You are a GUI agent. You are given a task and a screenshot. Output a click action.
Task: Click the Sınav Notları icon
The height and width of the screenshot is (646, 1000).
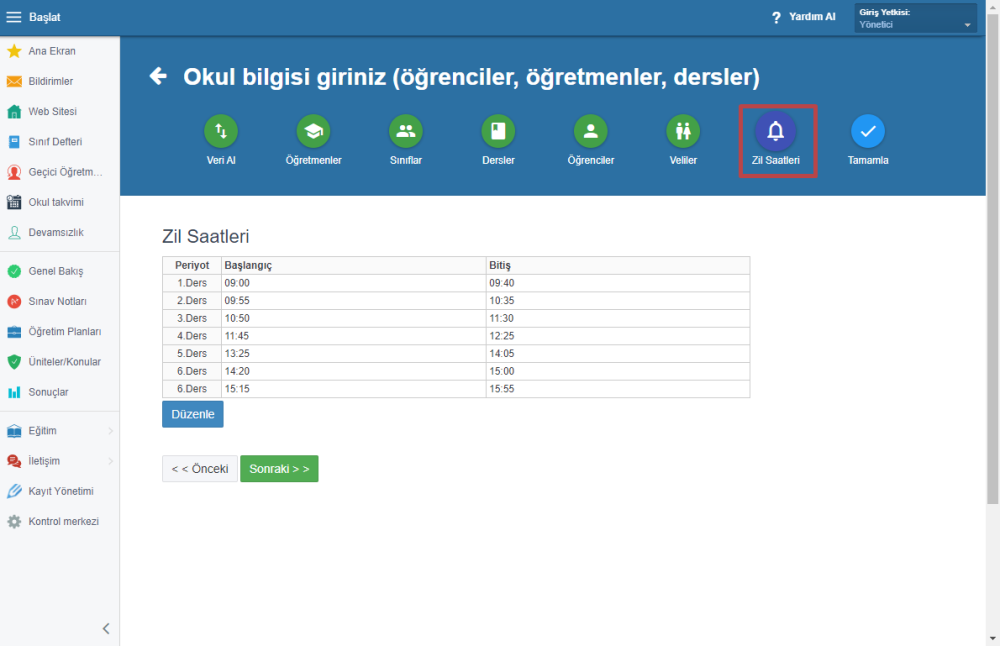[14, 301]
